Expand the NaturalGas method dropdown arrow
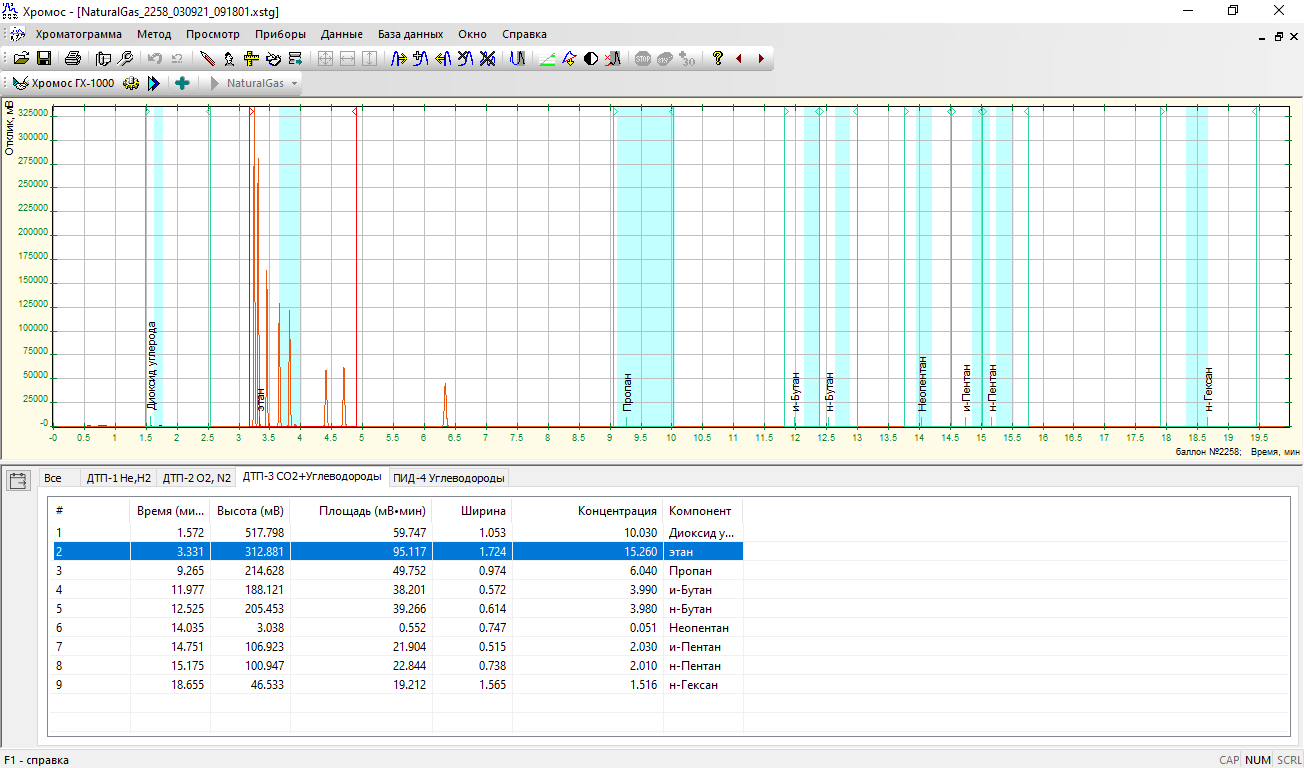Viewport: 1304px width, 768px height. [x=294, y=84]
